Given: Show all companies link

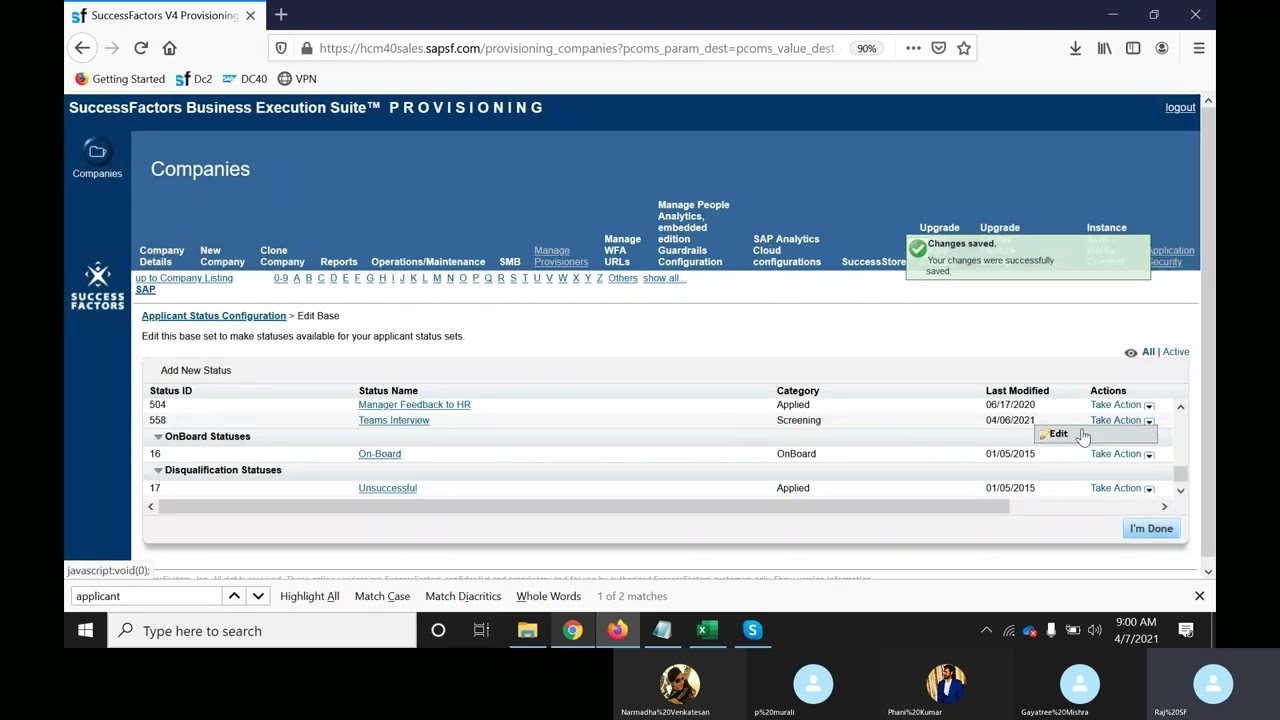Looking at the screenshot, I should coord(664,278).
